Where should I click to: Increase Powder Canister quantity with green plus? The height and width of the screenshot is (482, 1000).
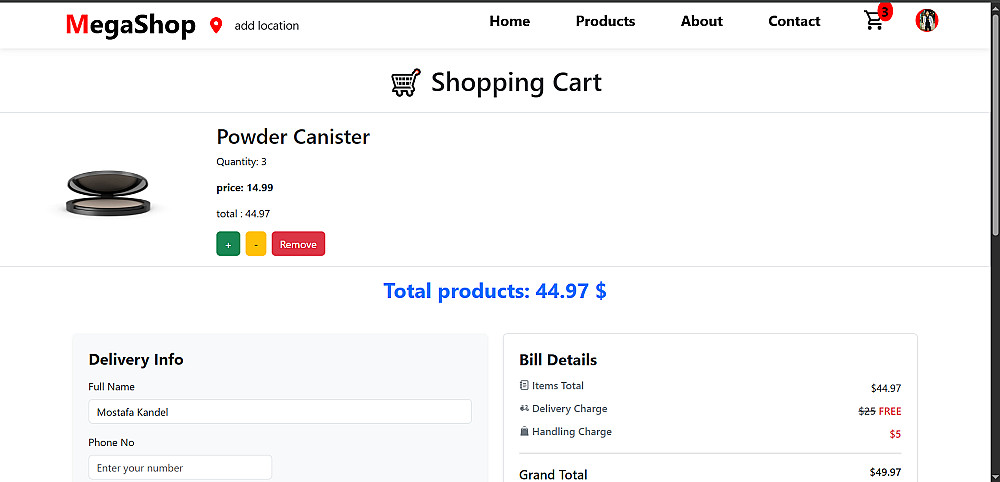coord(228,244)
